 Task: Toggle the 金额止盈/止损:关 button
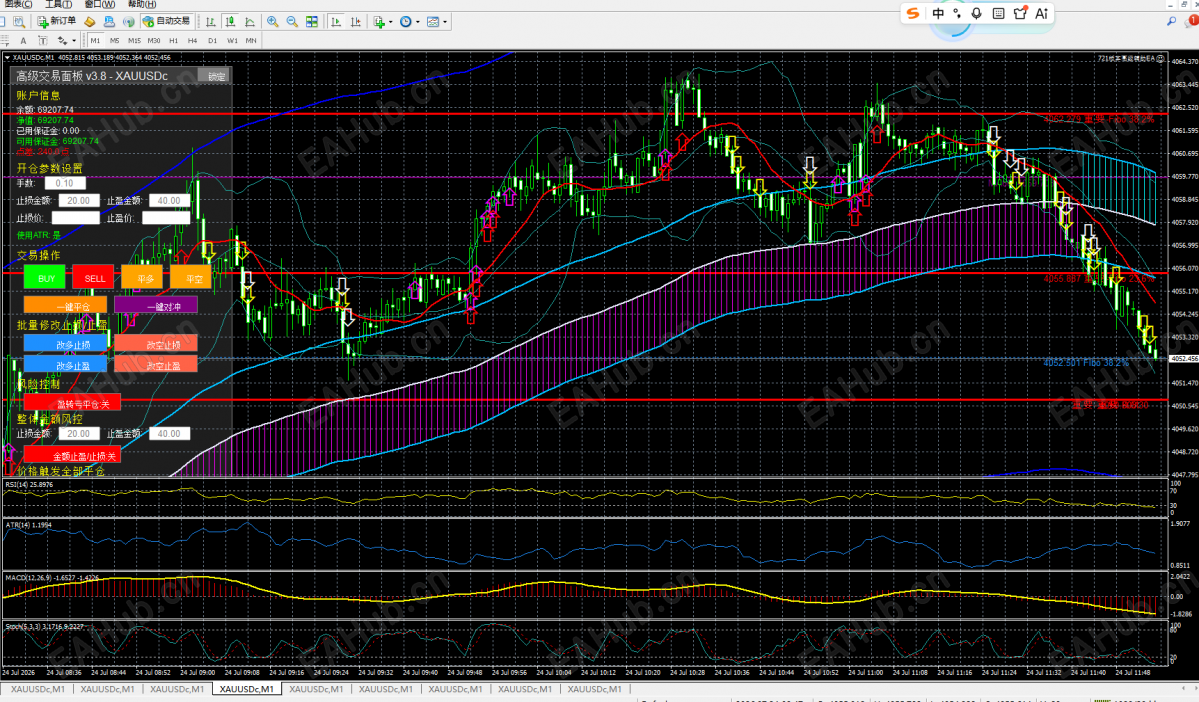tap(72, 455)
